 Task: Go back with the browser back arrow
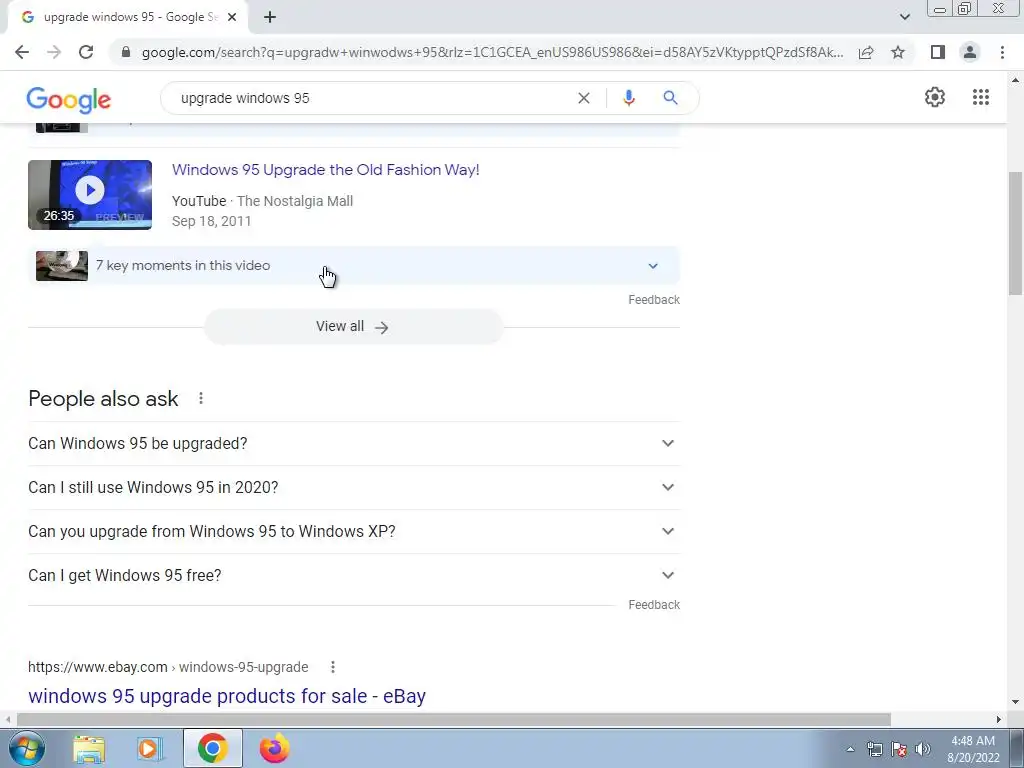(22, 52)
